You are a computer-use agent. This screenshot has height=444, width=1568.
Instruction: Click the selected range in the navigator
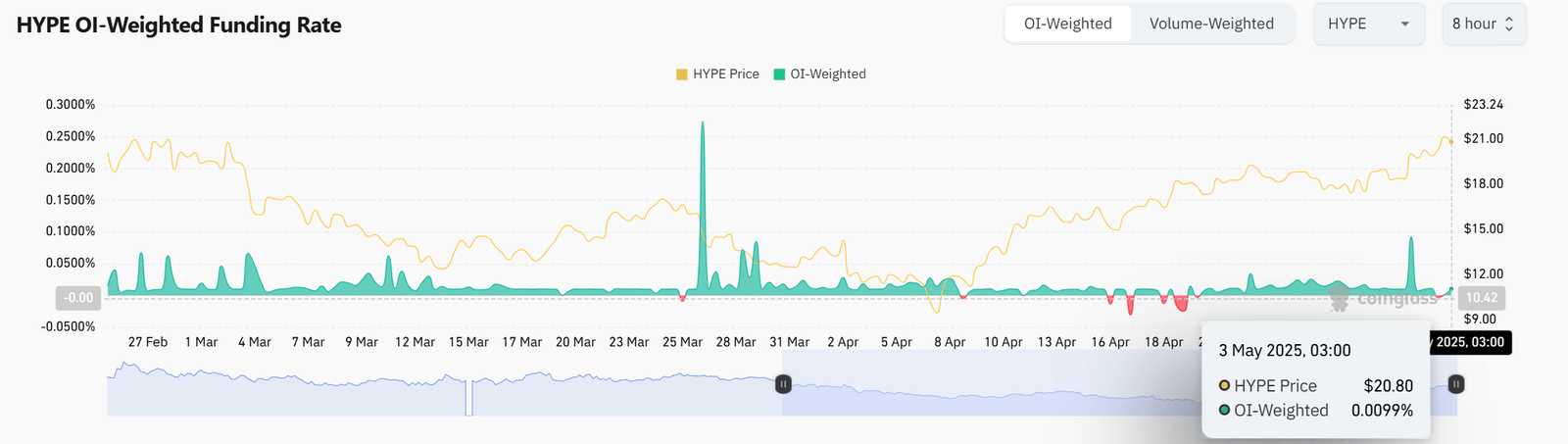click(990, 384)
